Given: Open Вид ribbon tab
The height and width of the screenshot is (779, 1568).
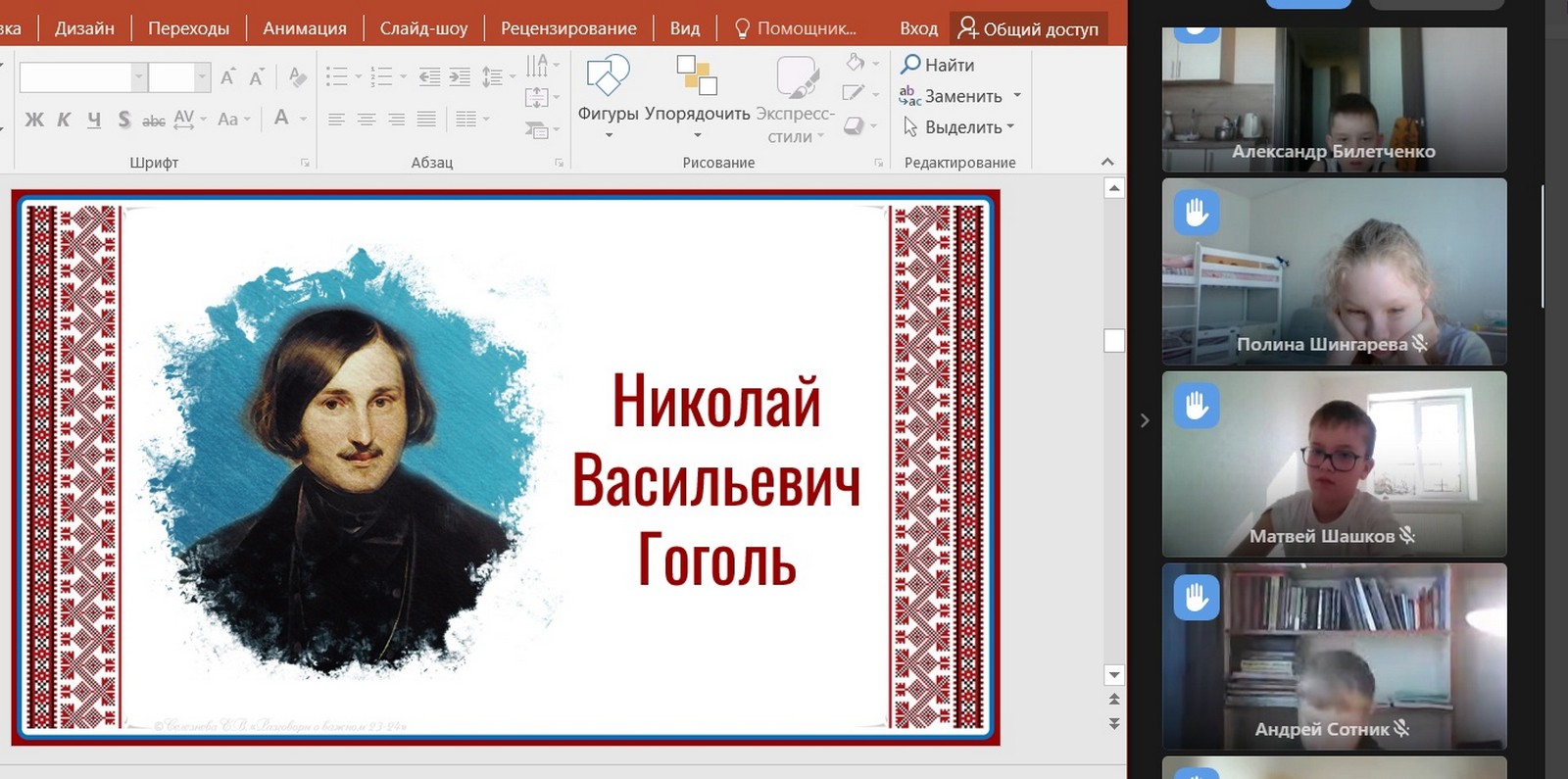Looking at the screenshot, I should pos(685,28).
